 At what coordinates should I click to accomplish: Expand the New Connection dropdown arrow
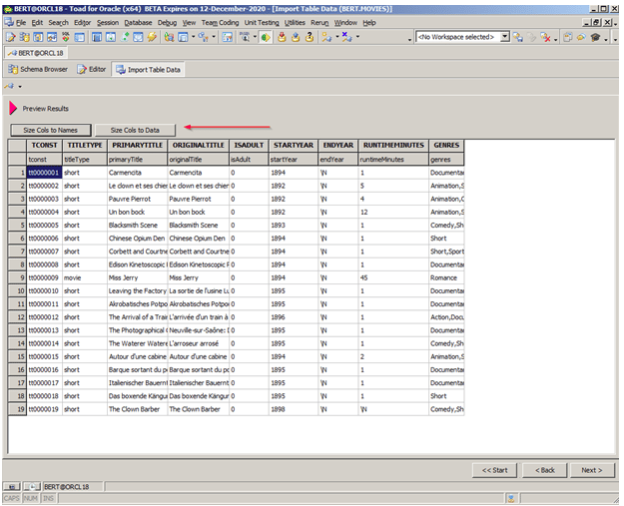point(337,37)
